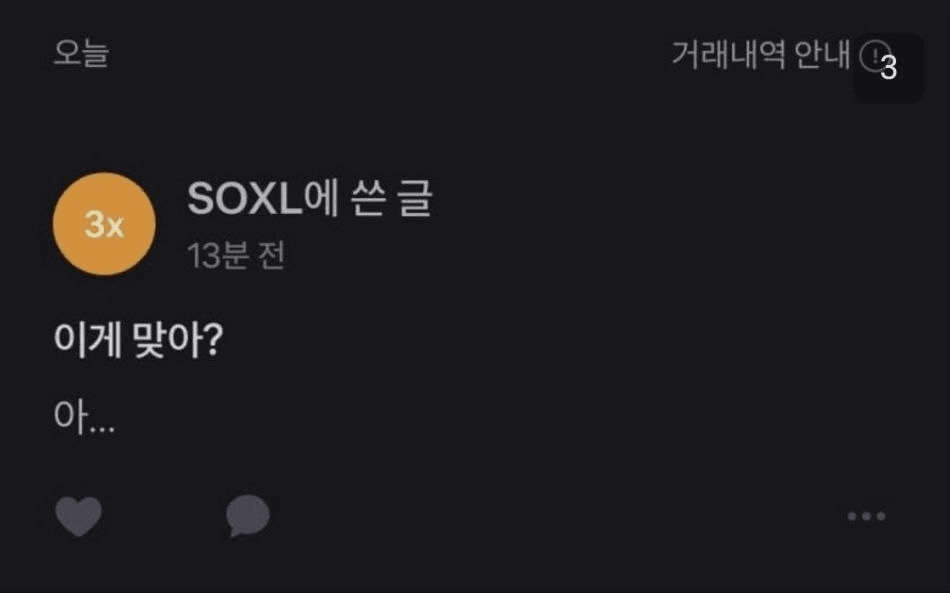The height and width of the screenshot is (593, 950).
Task: Like the post with the heart icon
Action: pos(78,516)
